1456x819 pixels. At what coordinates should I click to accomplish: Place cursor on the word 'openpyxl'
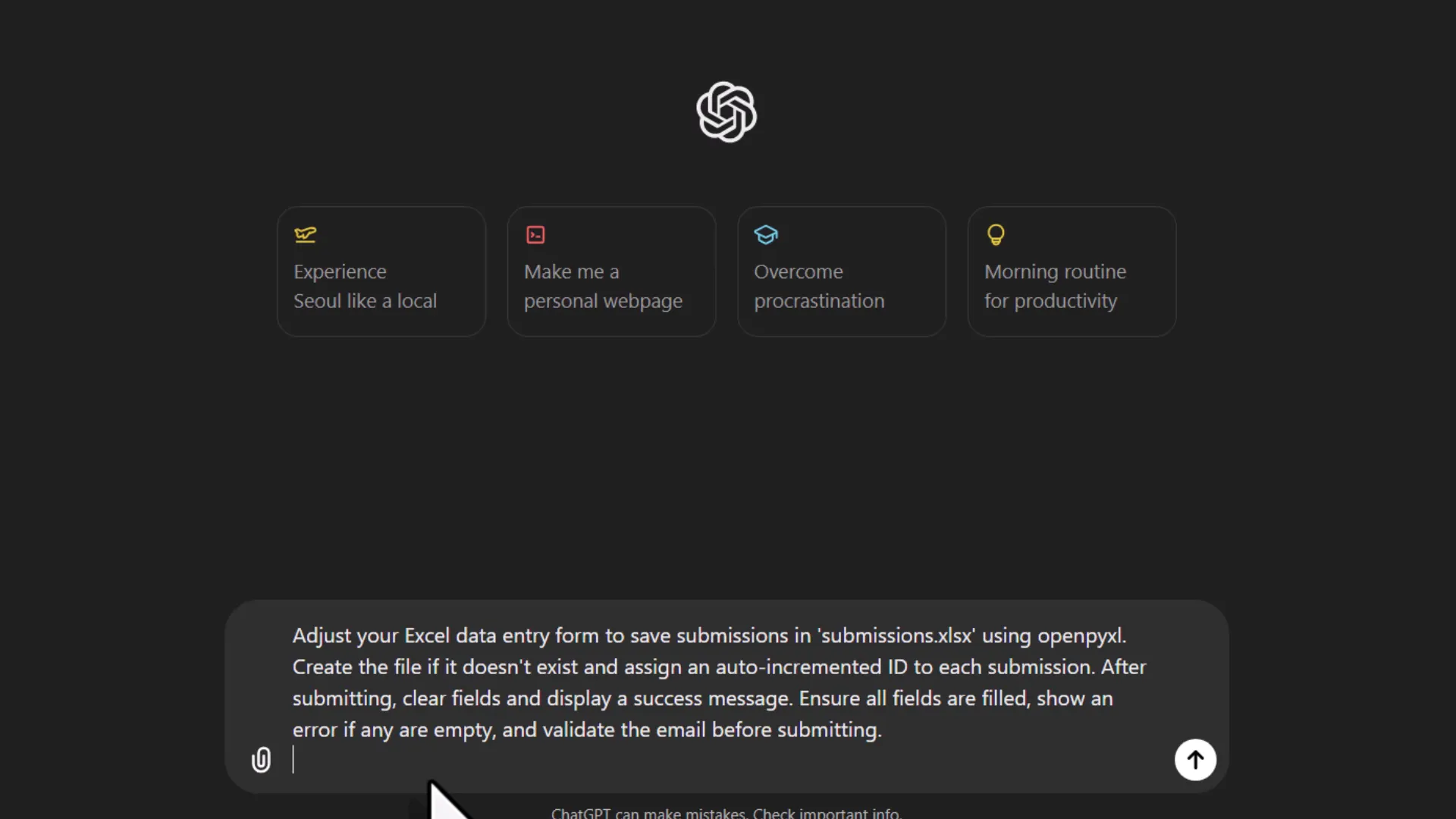point(1080,635)
